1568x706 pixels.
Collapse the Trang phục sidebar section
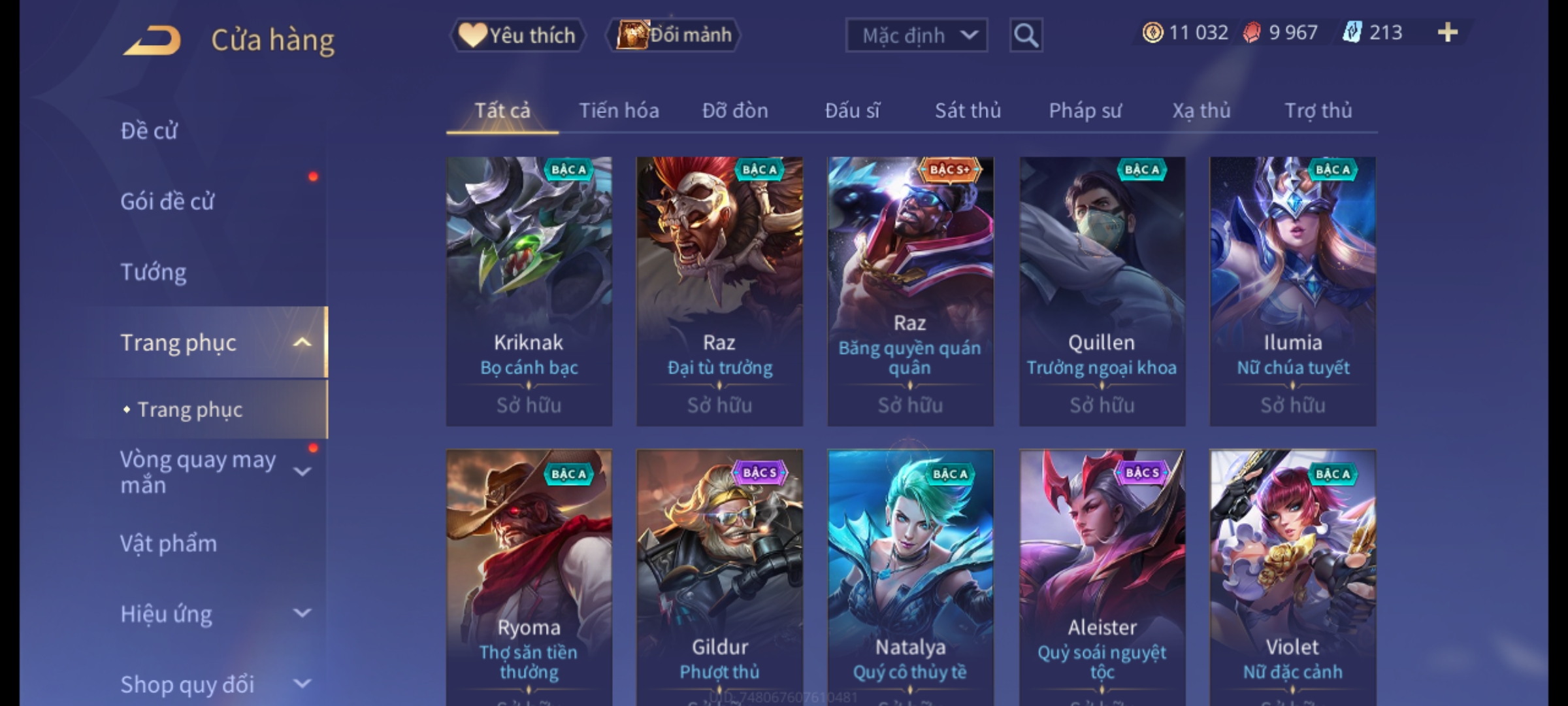[x=302, y=343]
